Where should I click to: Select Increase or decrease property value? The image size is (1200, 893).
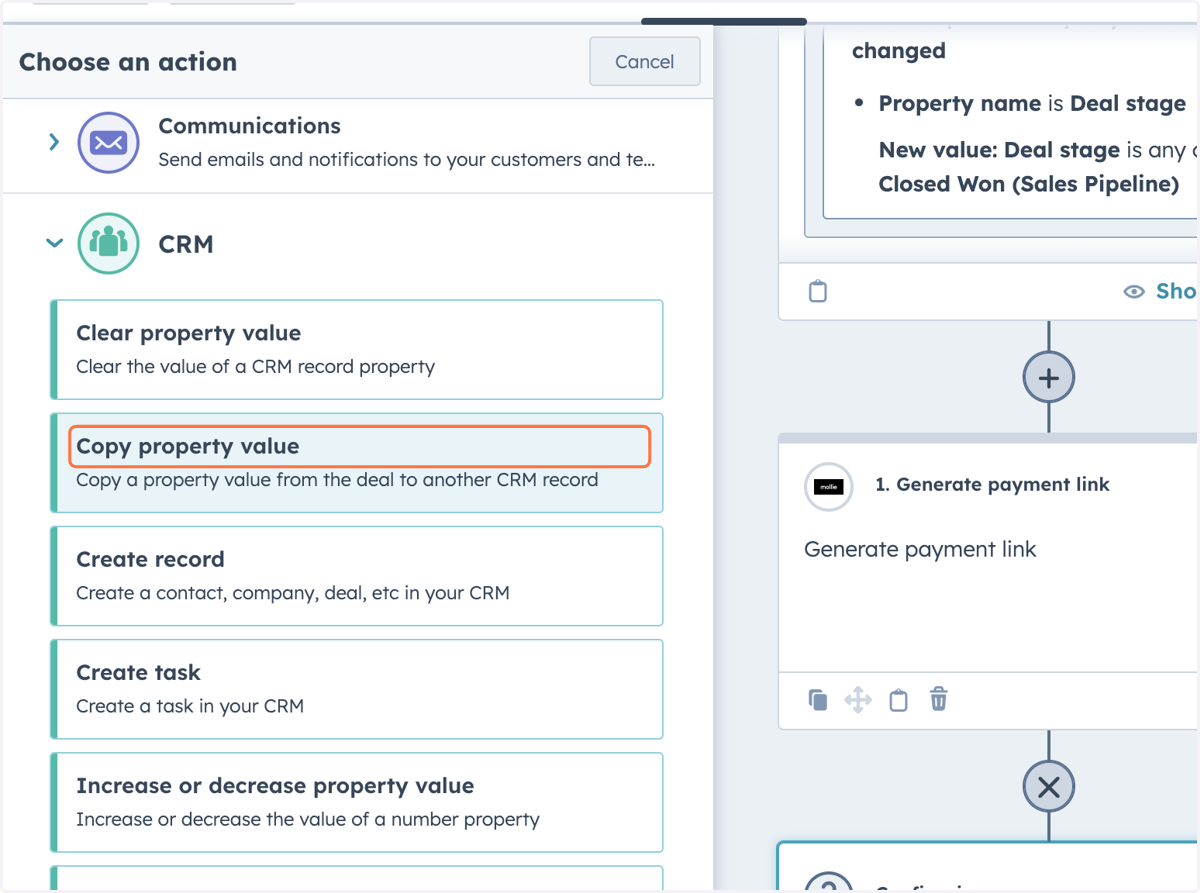(357, 802)
